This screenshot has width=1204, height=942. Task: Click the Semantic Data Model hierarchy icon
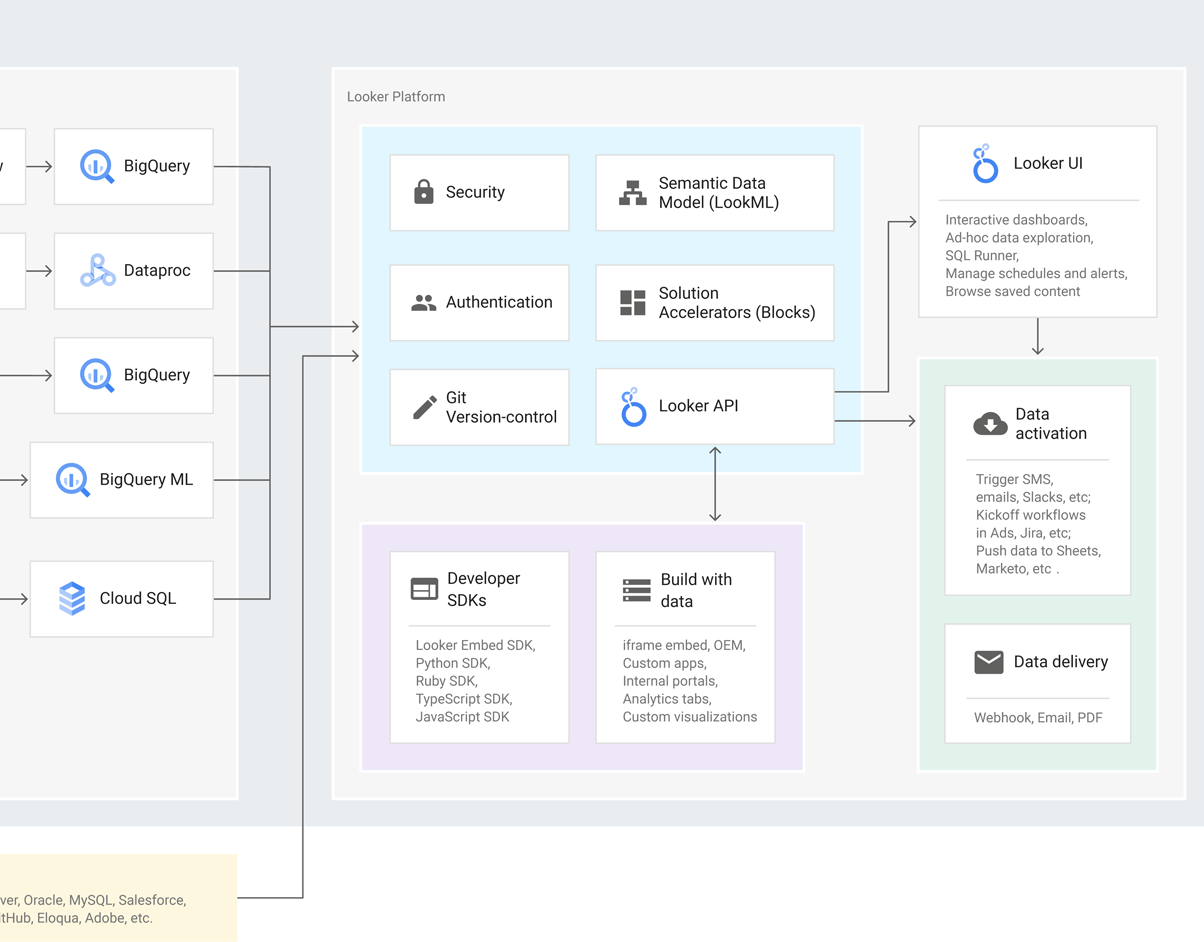tap(633, 193)
